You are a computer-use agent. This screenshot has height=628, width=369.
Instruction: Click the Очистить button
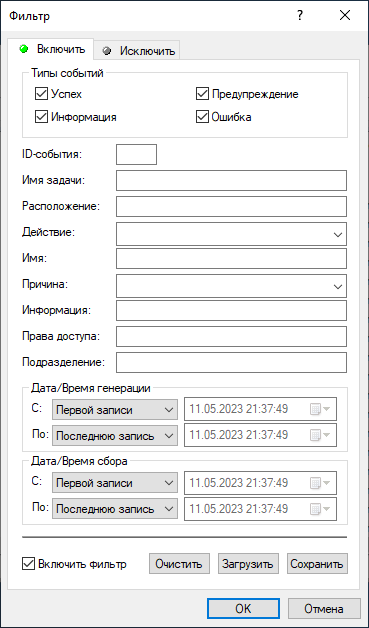pos(179,564)
